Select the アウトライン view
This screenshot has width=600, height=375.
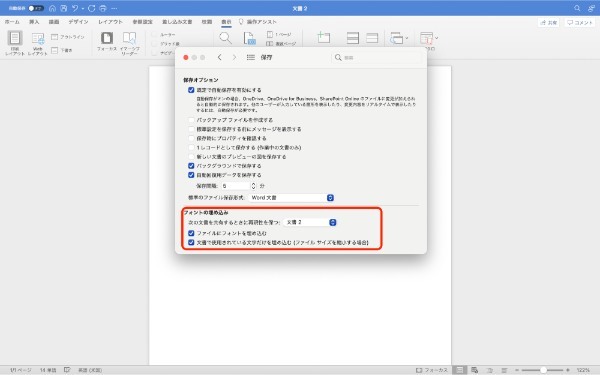68,37
